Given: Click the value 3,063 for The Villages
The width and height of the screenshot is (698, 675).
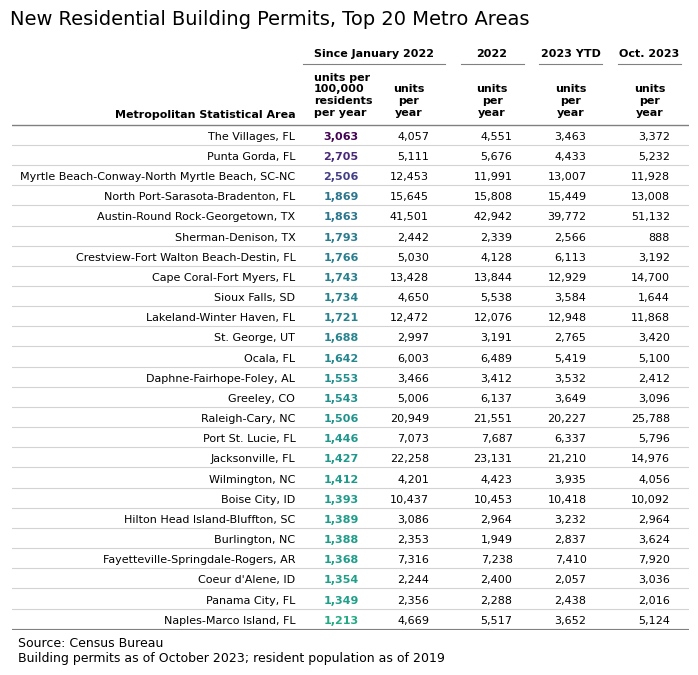Looking at the screenshot, I should coord(341,136).
